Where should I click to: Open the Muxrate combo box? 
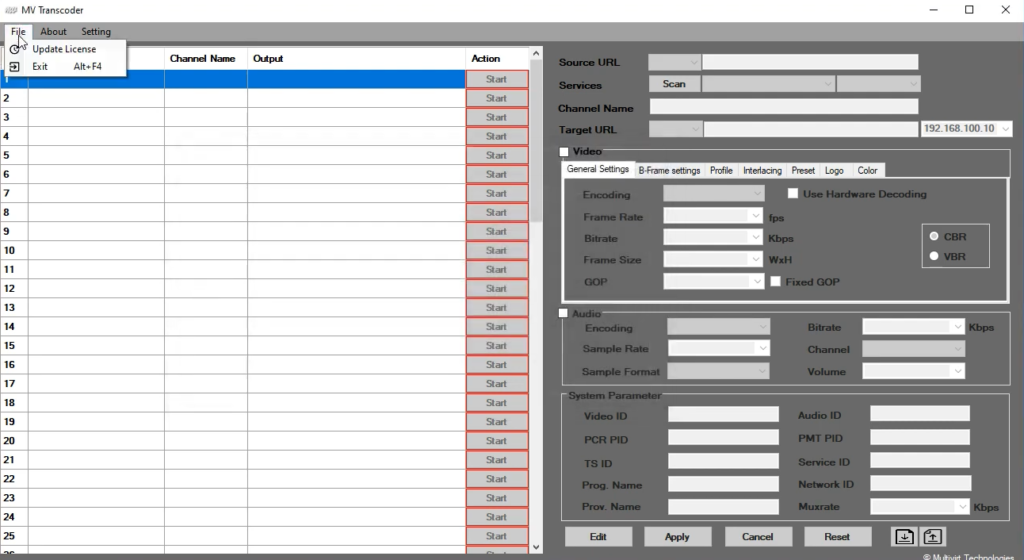962,507
